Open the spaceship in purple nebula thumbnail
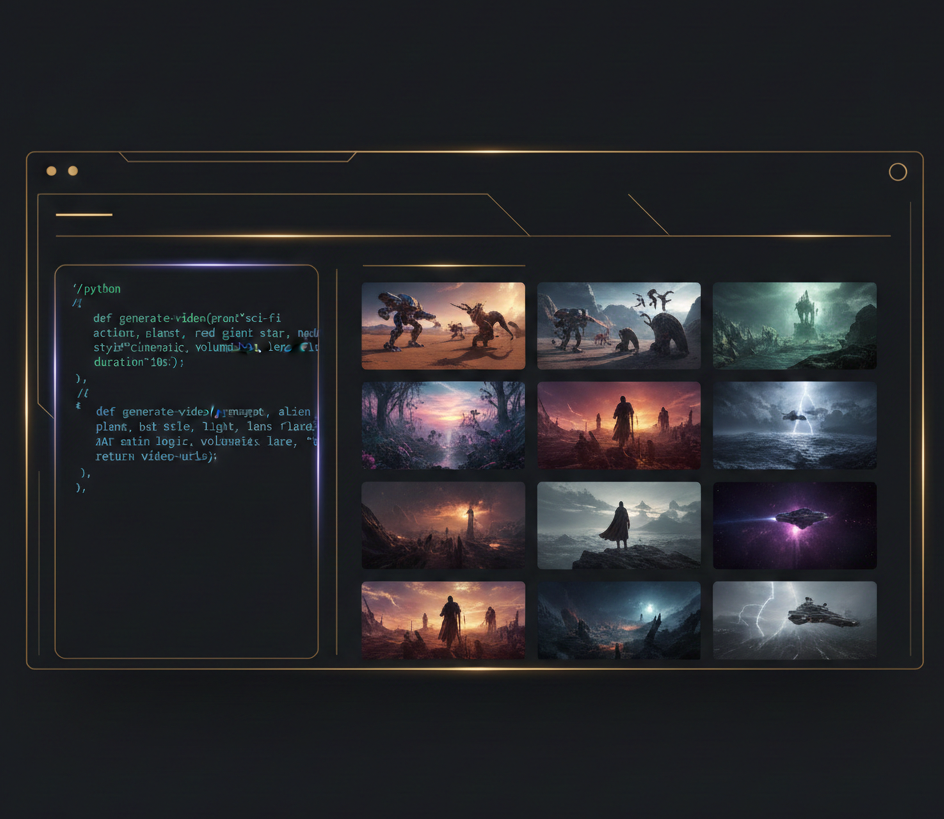Screen dimensions: 944x819 click(x=794, y=525)
